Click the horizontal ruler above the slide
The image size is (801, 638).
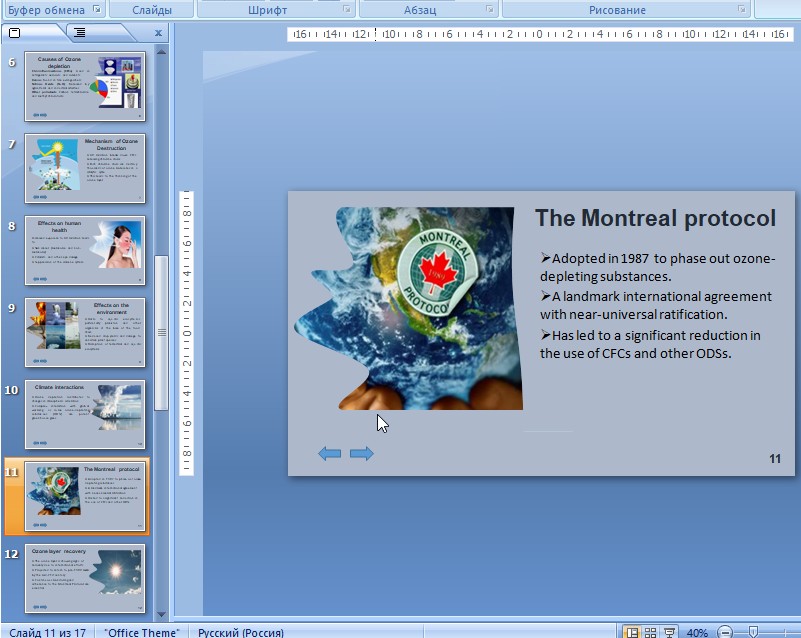(540, 34)
